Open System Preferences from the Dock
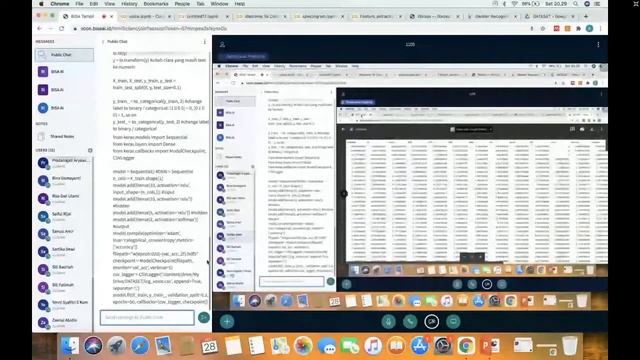 point(442,346)
